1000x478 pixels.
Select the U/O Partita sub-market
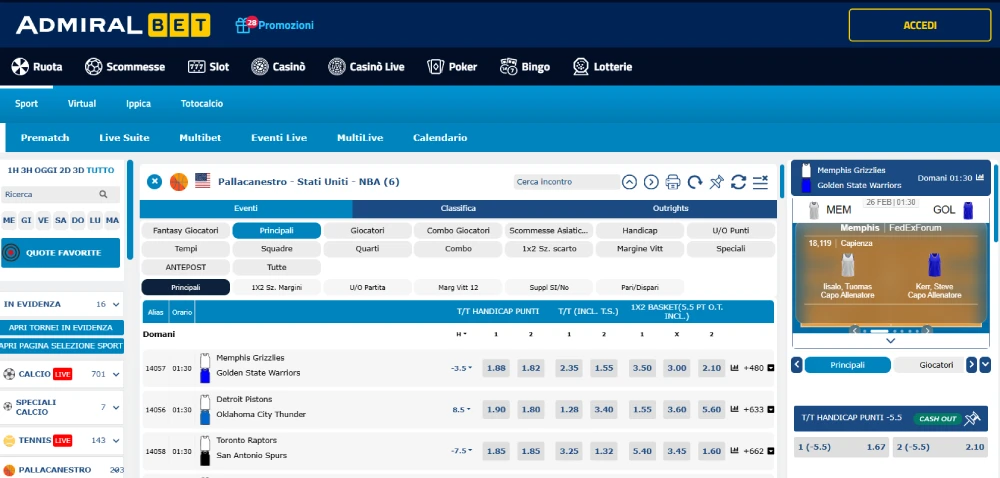click(x=367, y=287)
